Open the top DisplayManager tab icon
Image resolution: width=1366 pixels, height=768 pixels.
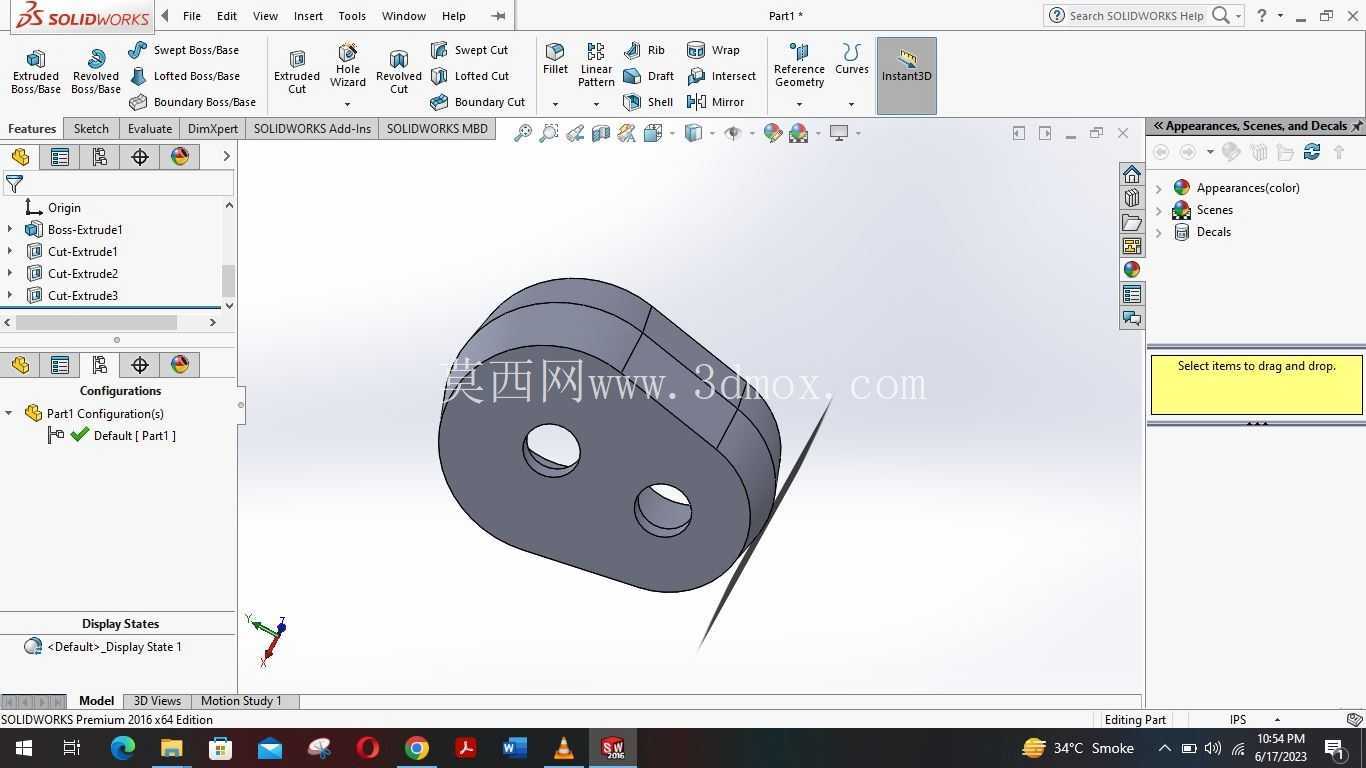coord(180,157)
